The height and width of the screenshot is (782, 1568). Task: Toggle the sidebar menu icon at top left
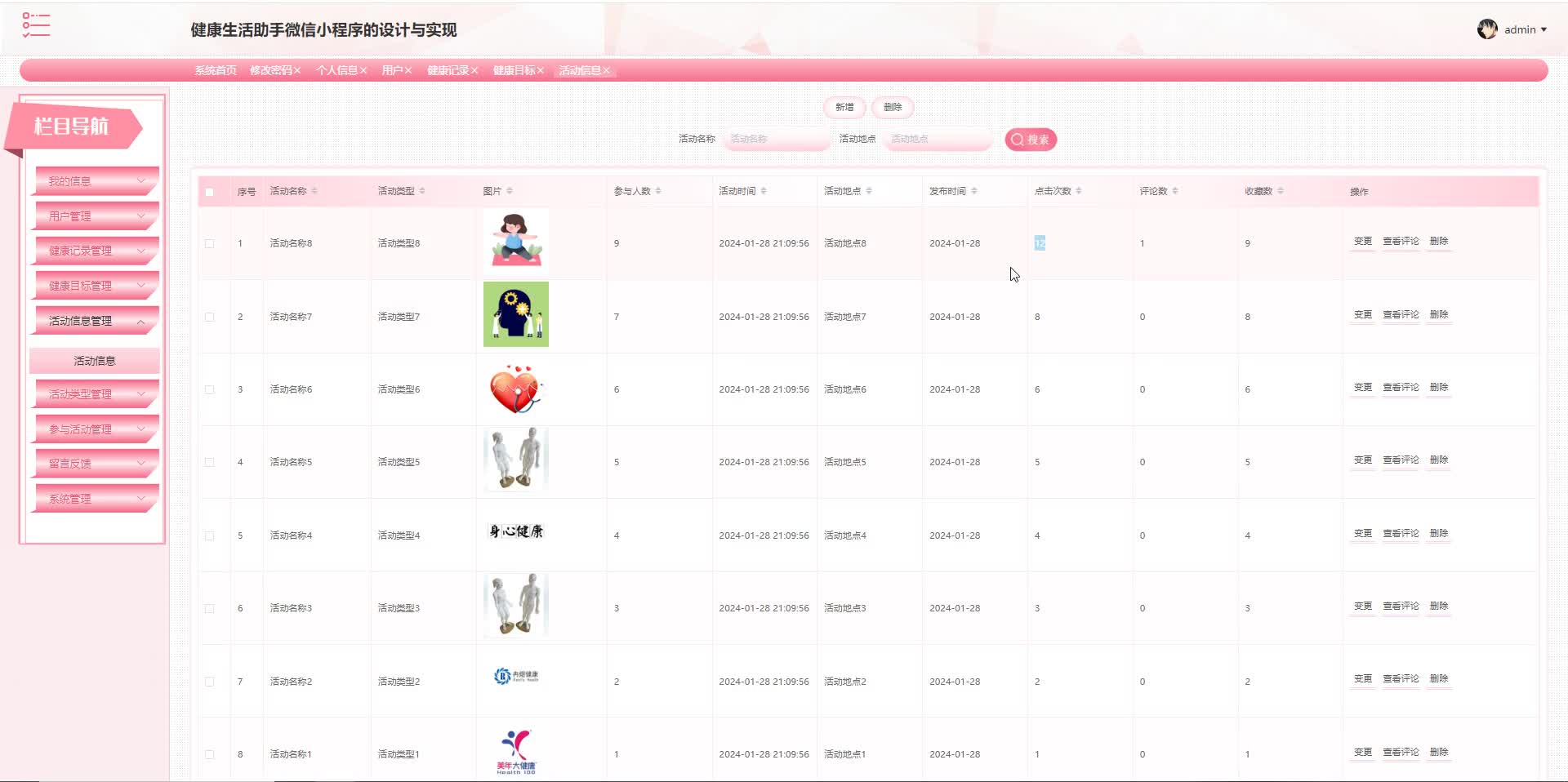(x=36, y=25)
